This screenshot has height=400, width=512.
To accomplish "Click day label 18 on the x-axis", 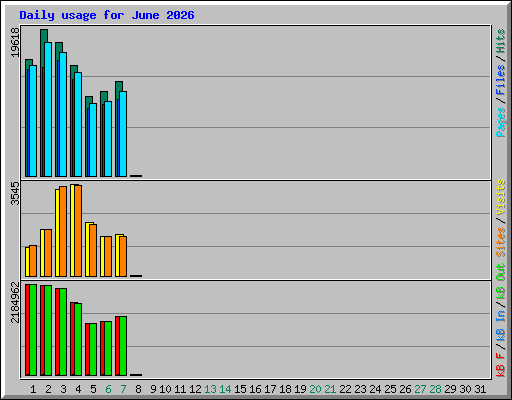I will tap(285, 389).
